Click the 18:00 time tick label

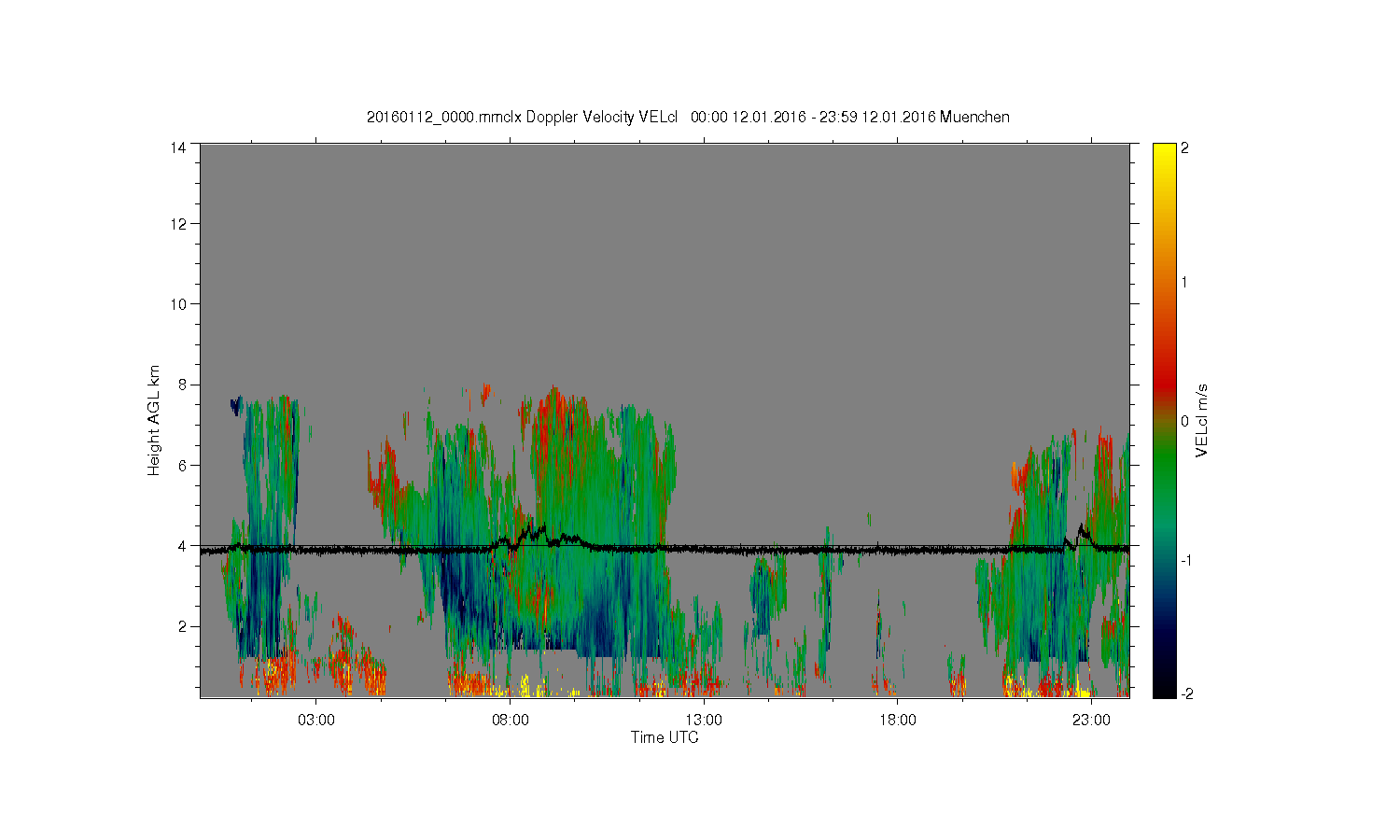[x=898, y=720]
